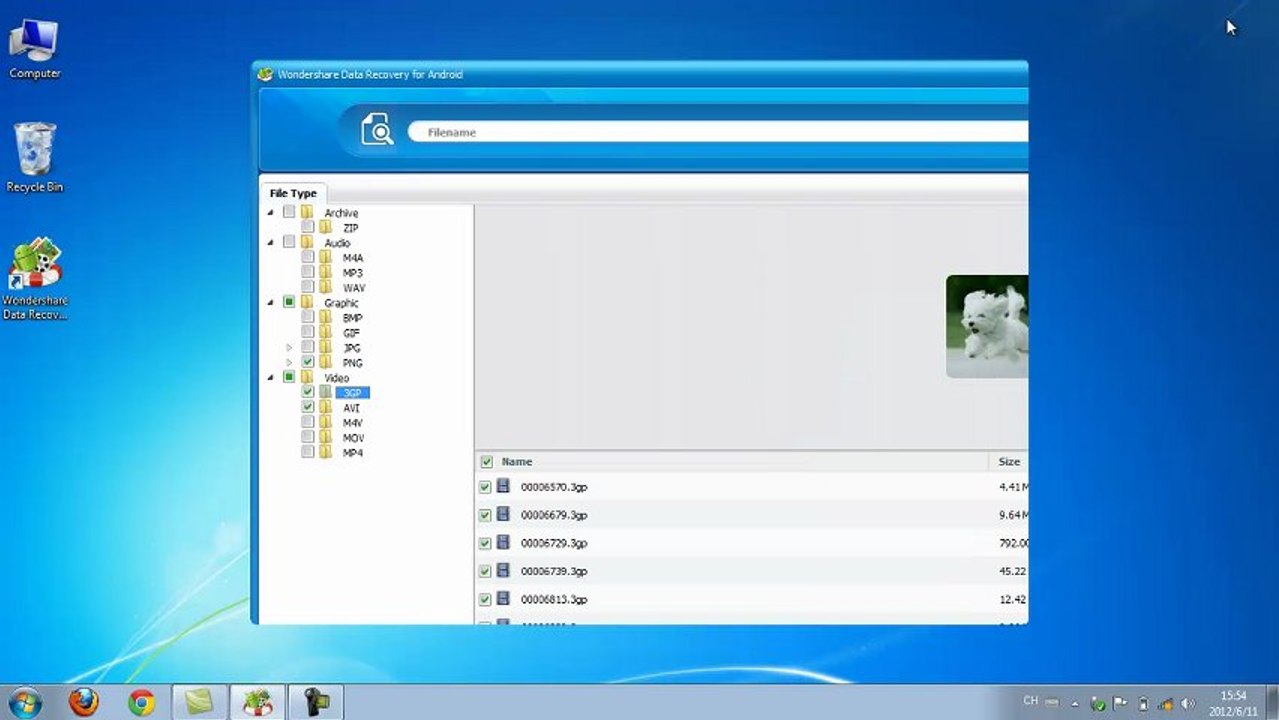Screen dimensions: 1279x720
Task: Click the Graphic folder icon
Action: pyautogui.click(x=307, y=302)
